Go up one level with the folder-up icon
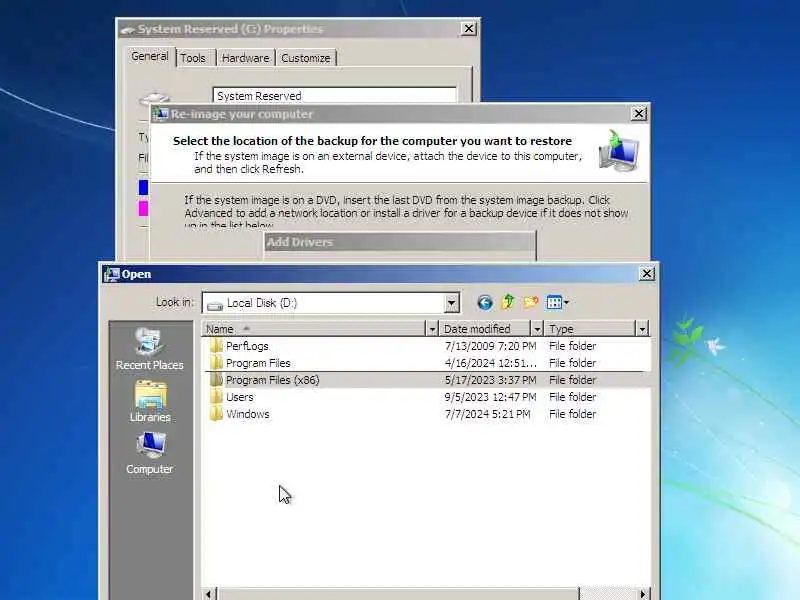 point(508,302)
